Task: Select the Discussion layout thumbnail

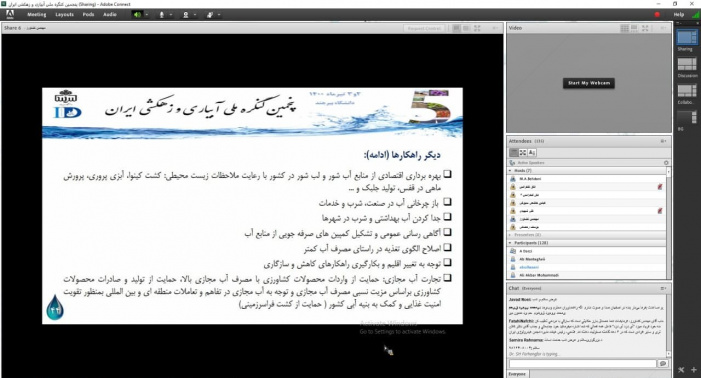Action: click(x=687, y=64)
